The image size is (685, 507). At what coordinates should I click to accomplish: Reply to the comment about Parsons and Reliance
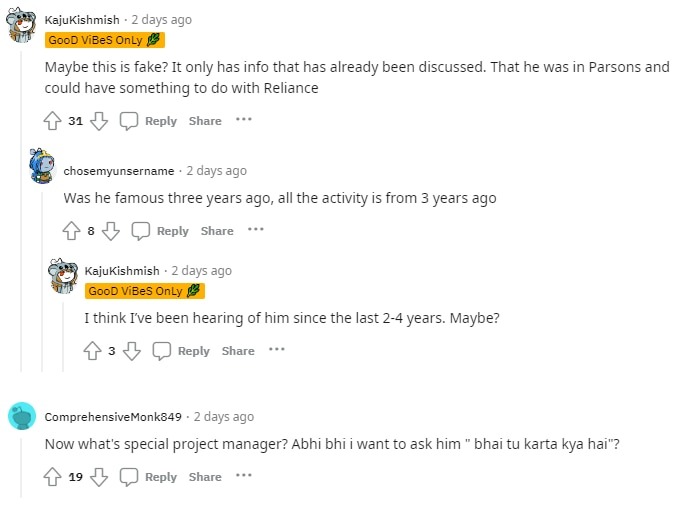pyautogui.click(x=149, y=121)
